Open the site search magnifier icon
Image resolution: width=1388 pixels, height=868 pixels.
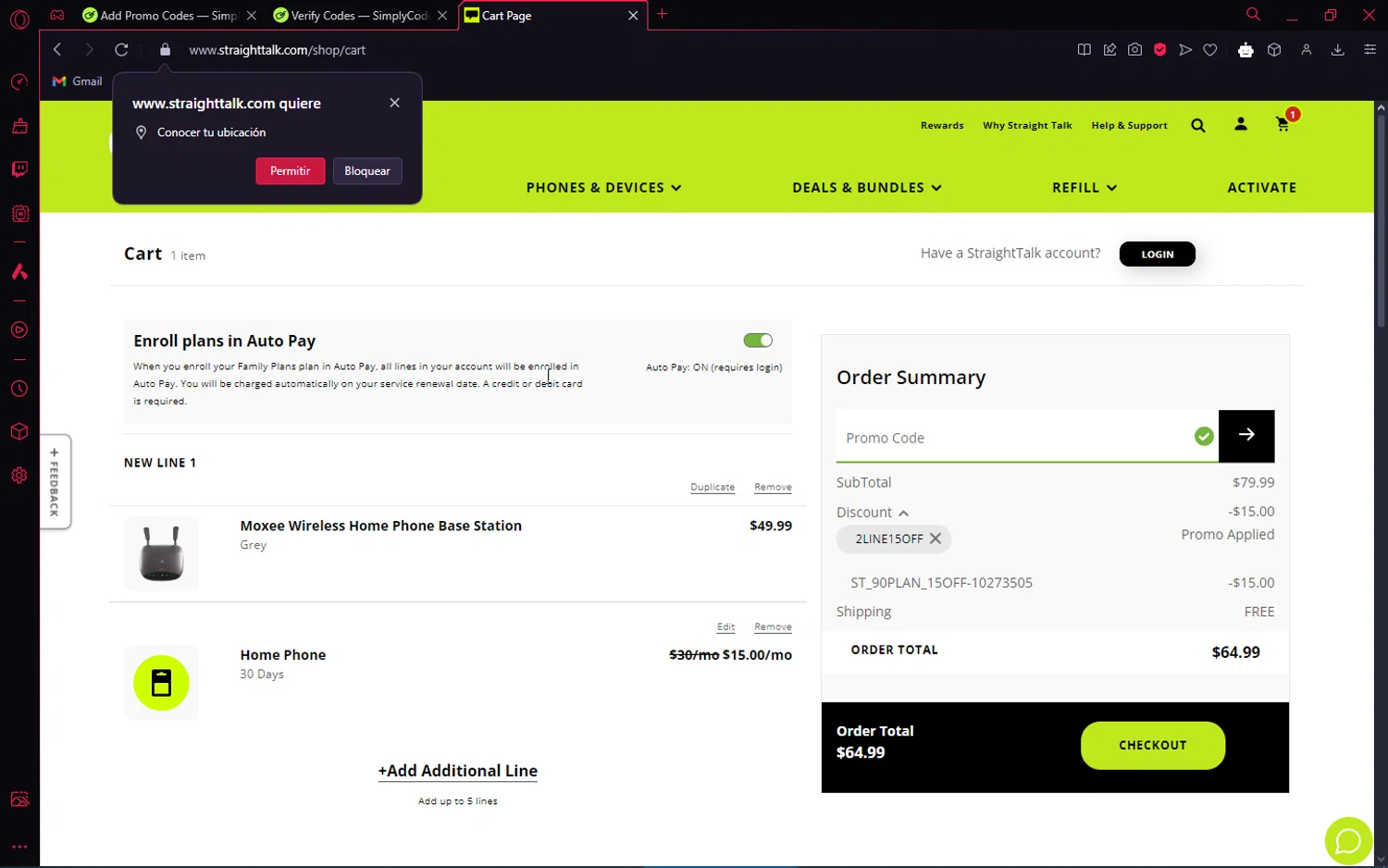(x=1198, y=126)
